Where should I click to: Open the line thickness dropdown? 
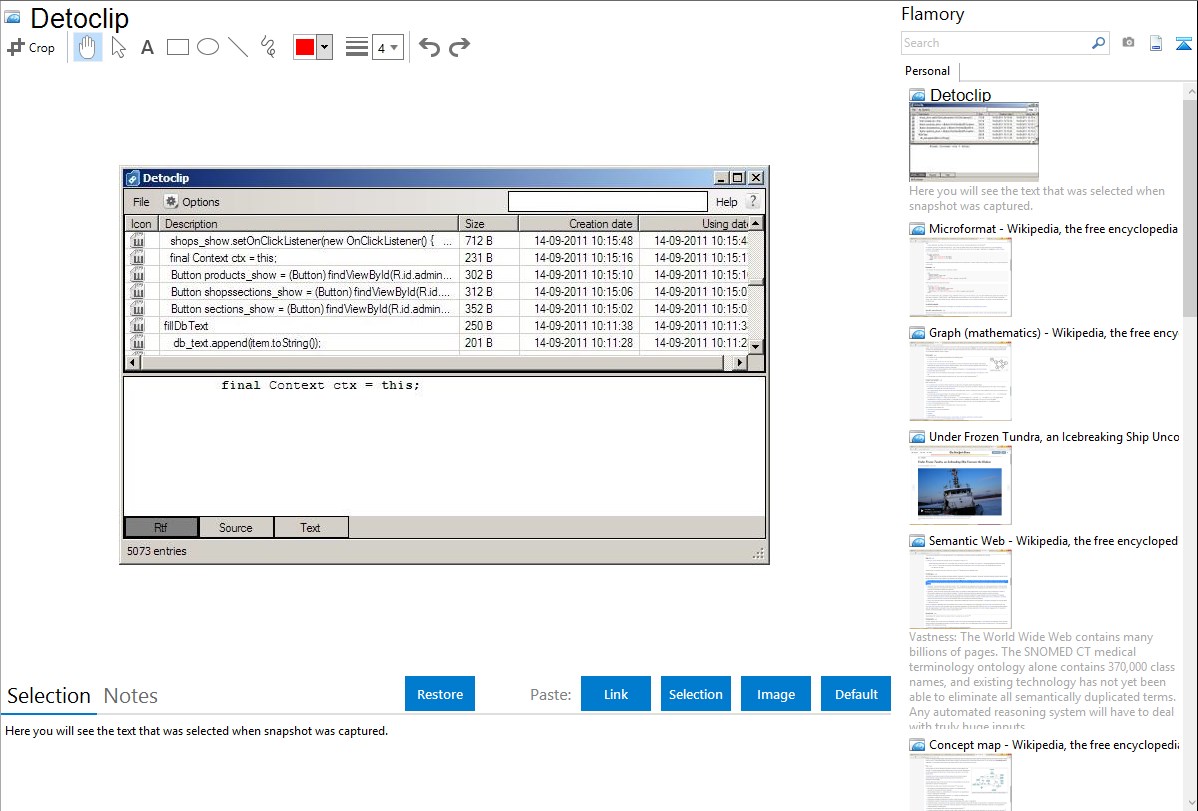tap(387, 47)
